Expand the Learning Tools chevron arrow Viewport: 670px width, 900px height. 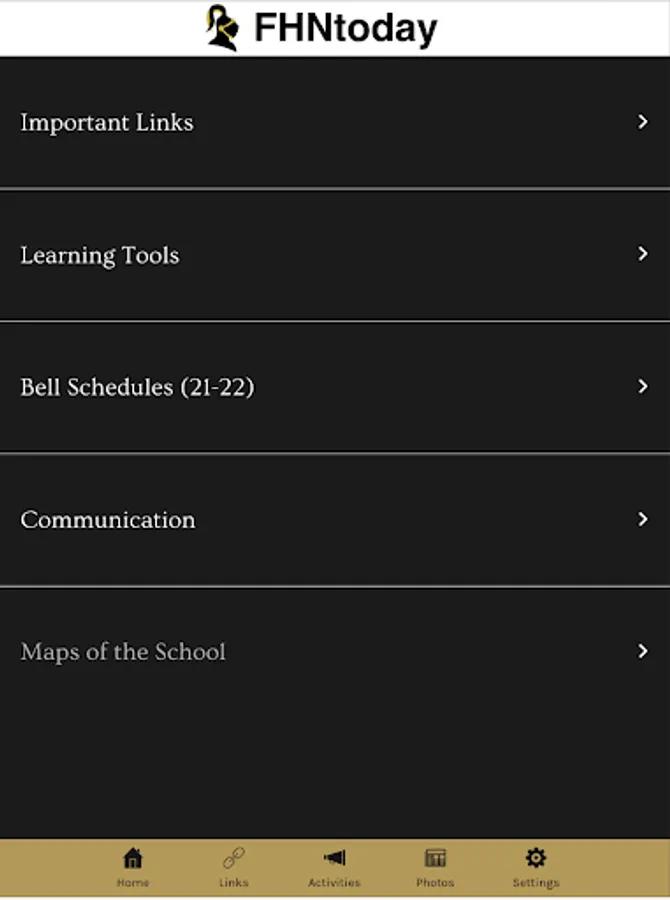pos(643,254)
